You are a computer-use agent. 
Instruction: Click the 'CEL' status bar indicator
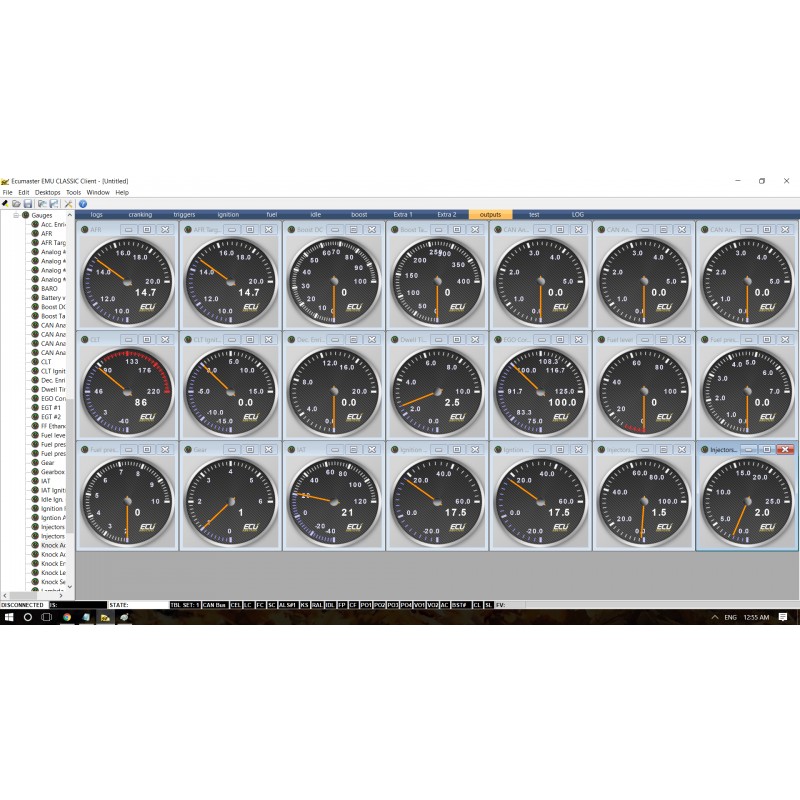pos(235,605)
